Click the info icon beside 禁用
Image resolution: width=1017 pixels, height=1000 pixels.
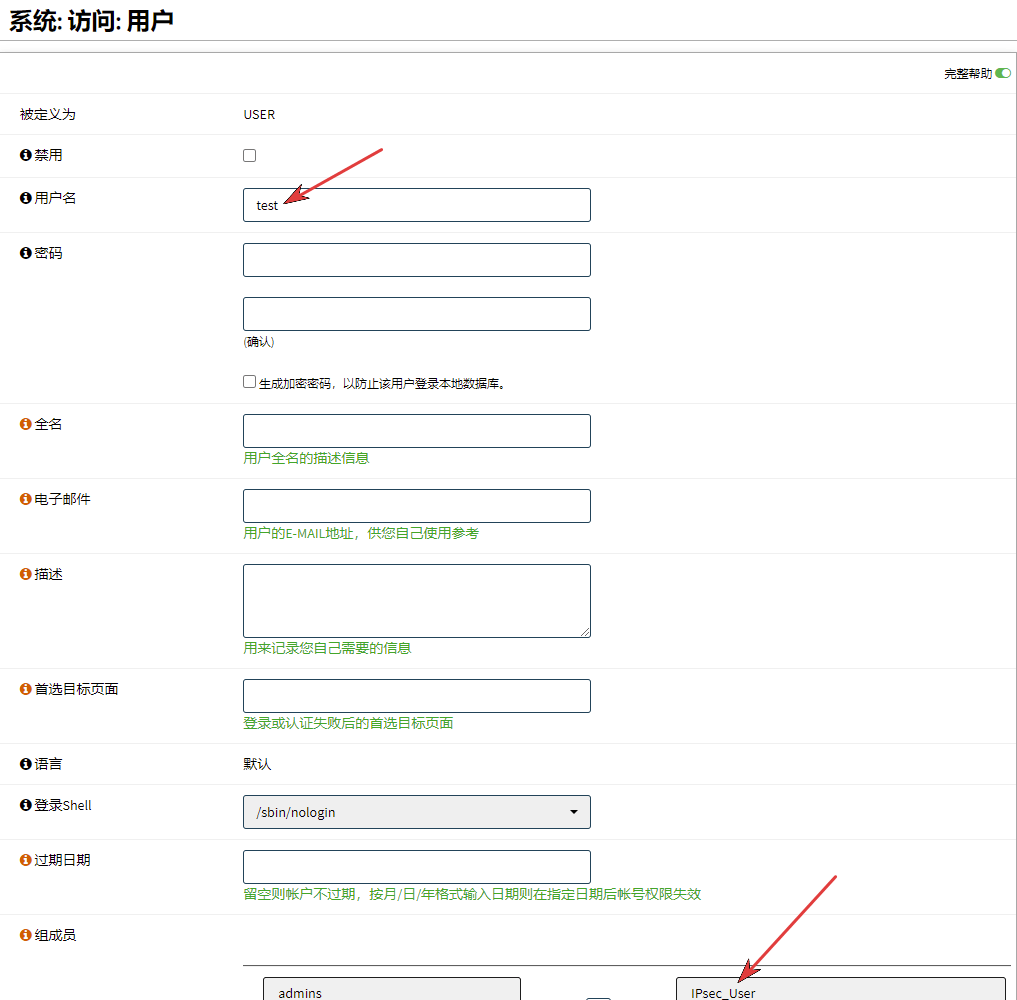pos(26,155)
